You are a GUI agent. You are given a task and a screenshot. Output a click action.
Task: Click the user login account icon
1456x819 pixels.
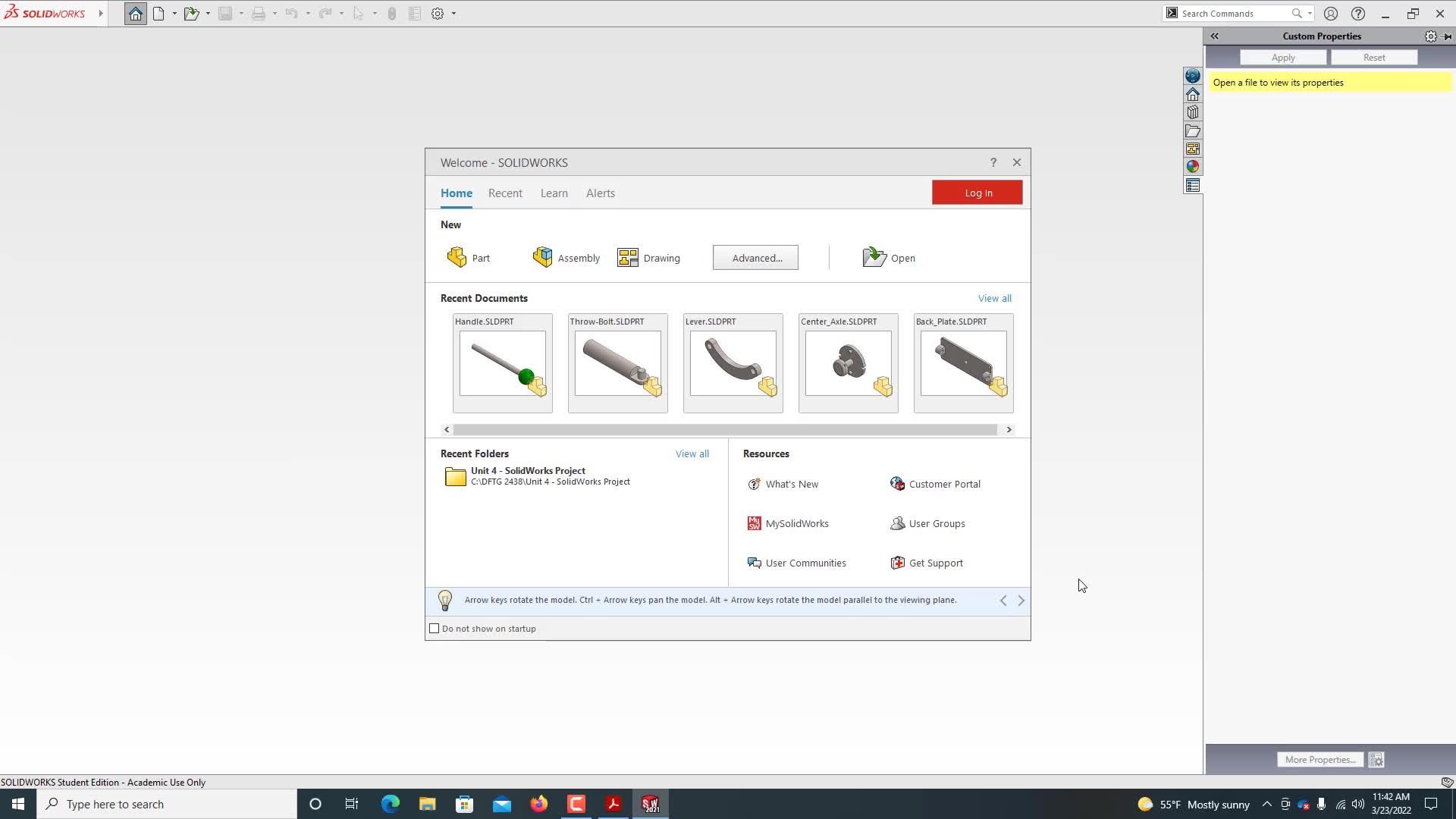tap(1331, 14)
